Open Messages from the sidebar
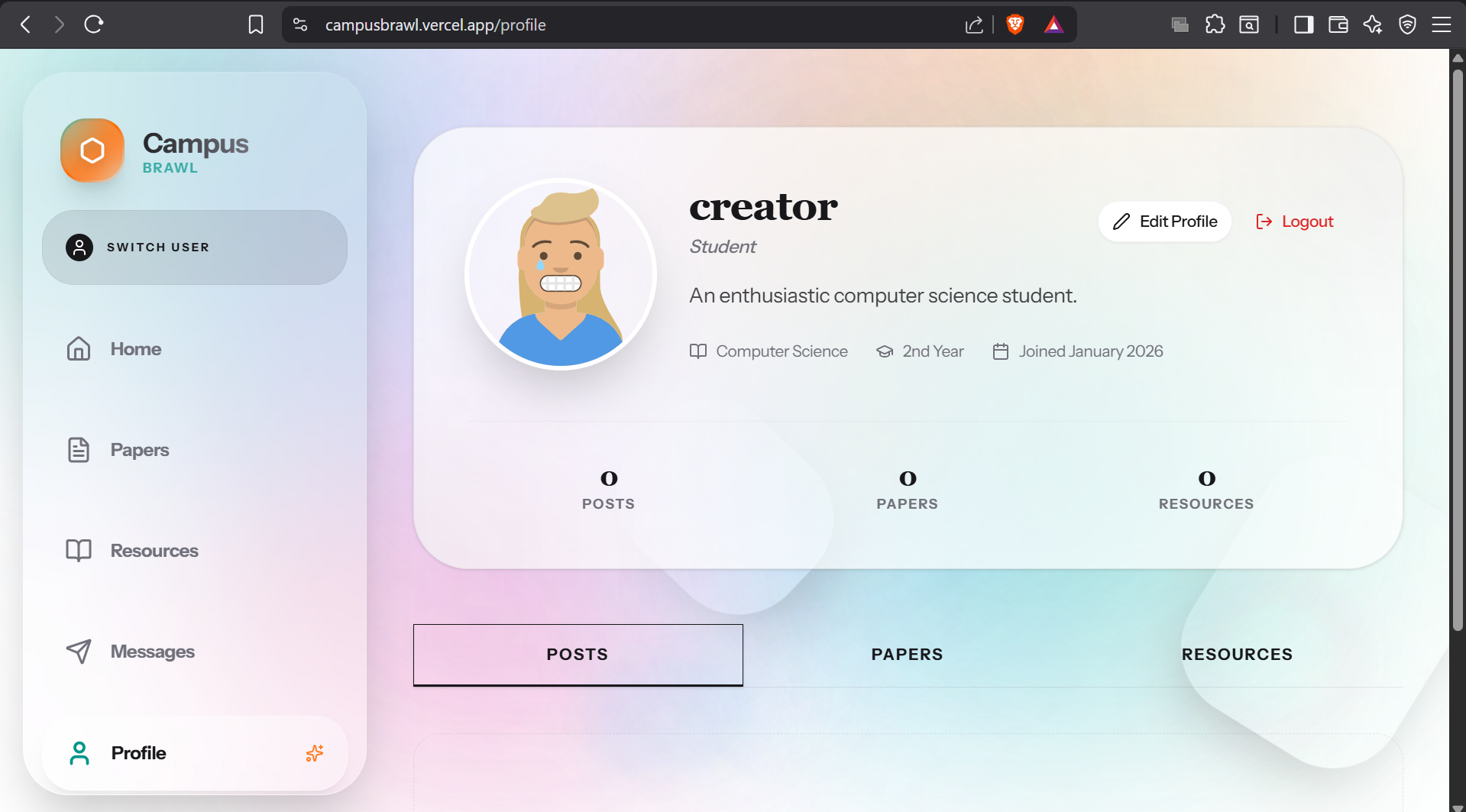Screen dimensions: 1466x812 click(x=195, y=652)
